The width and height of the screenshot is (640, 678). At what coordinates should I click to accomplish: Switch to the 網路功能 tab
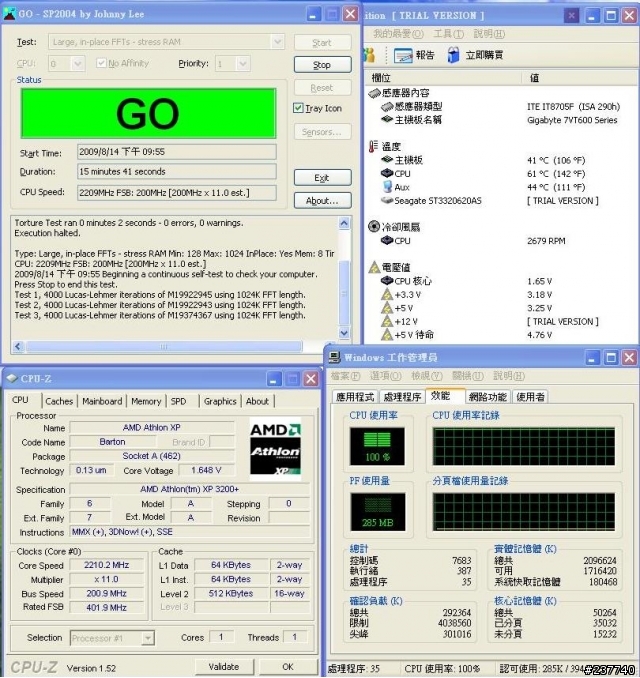coord(487,397)
